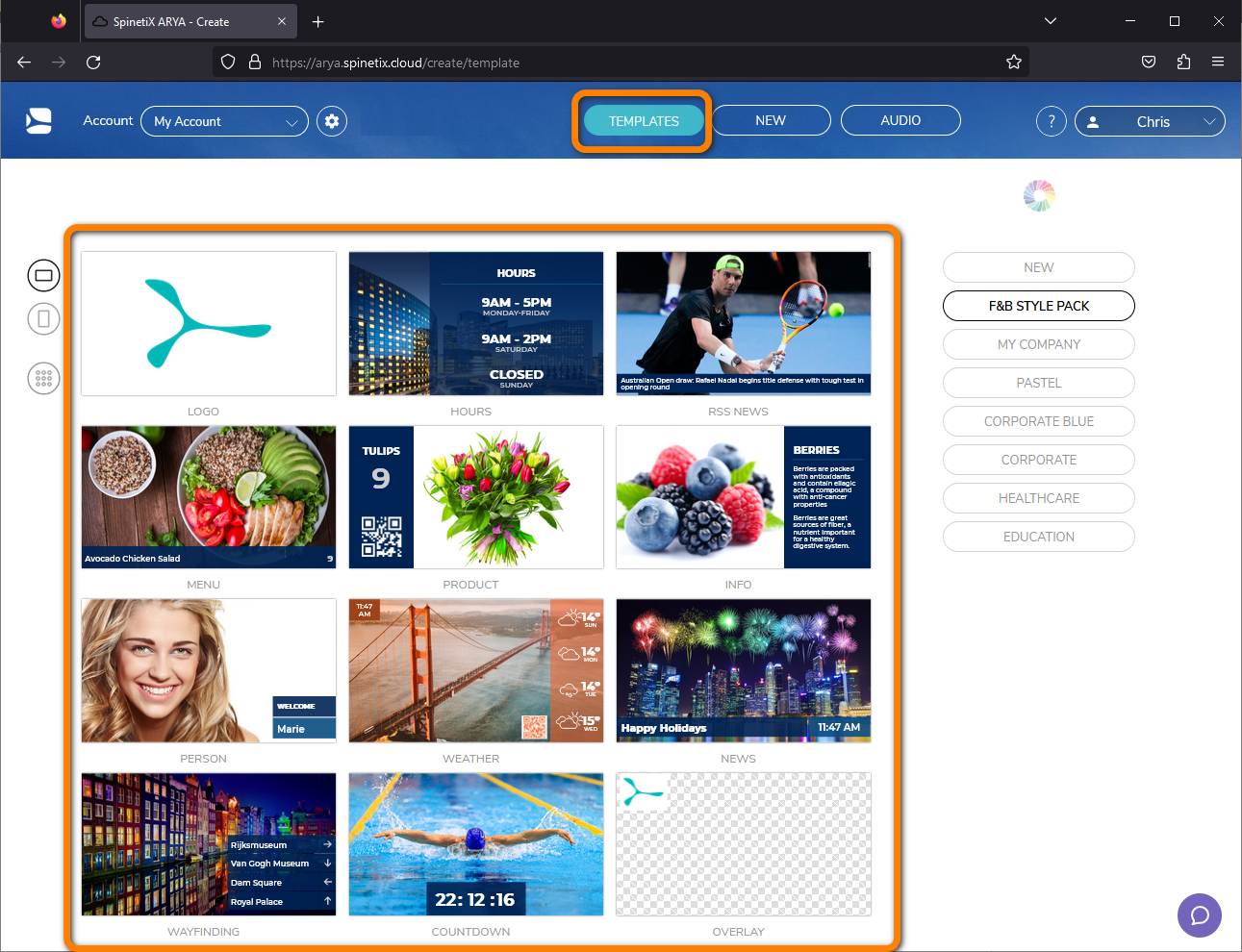This screenshot has width=1242, height=952.
Task: Click the user profile icon beside Chris
Action: [x=1093, y=121]
